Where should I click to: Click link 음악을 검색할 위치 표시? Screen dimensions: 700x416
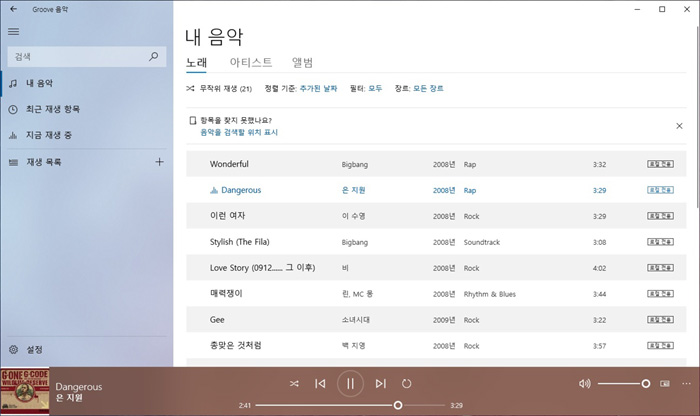[239, 132]
